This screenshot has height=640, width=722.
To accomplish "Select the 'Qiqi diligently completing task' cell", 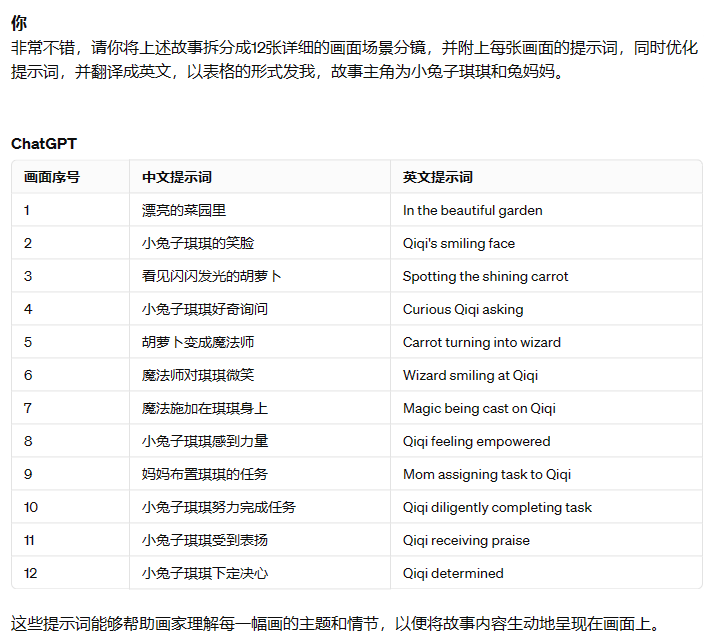I will (497, 507).
